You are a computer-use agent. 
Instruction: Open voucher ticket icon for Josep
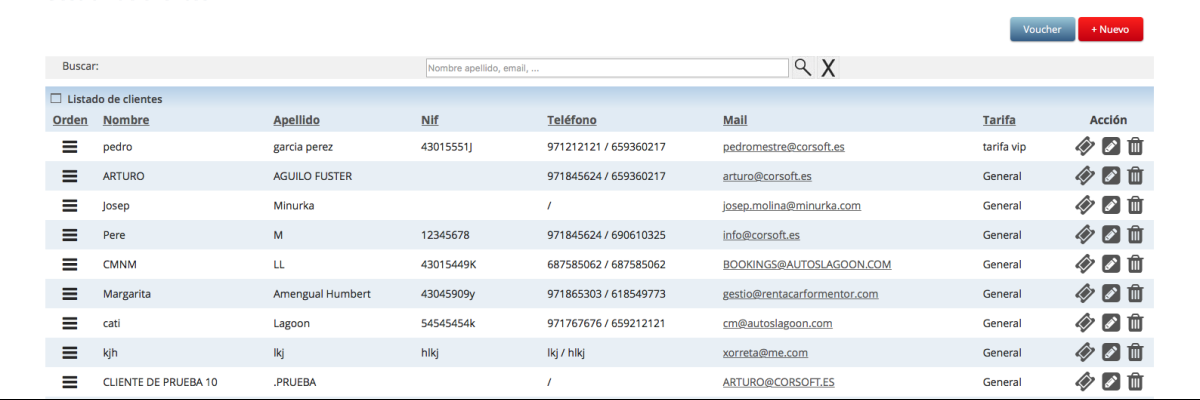[x=1084, y=205]
